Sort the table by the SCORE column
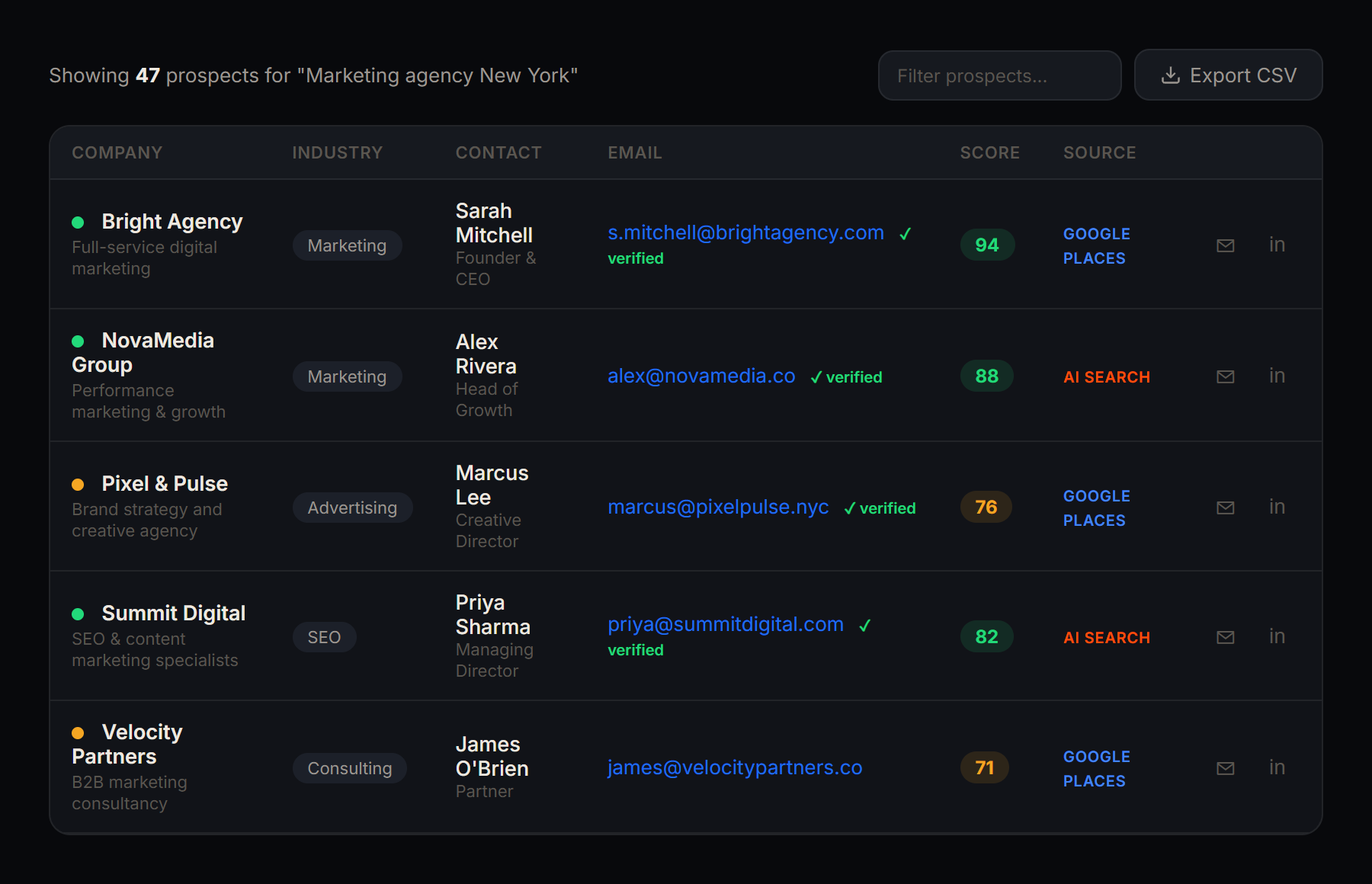Viewport: 1372px width, 884px height. (989, 152)
